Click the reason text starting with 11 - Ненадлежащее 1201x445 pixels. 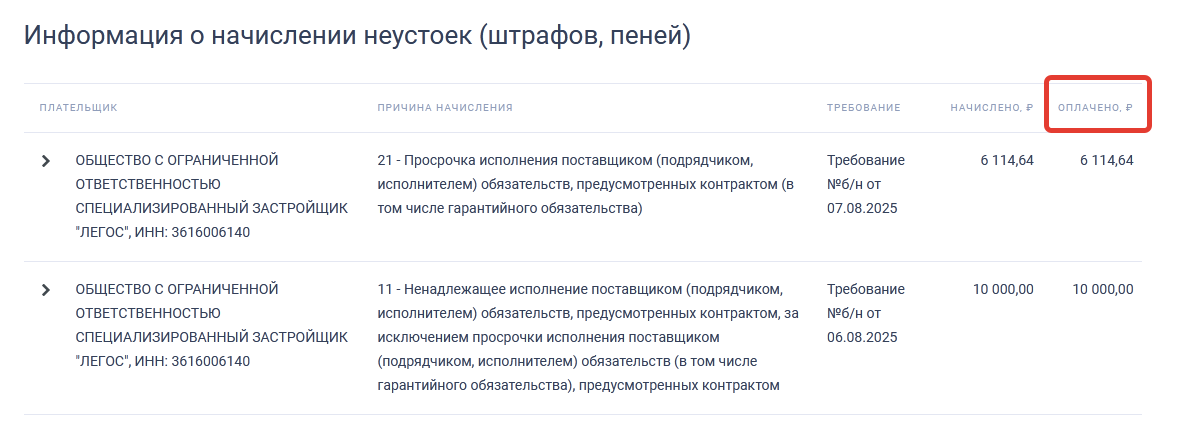tap(589, 337)
